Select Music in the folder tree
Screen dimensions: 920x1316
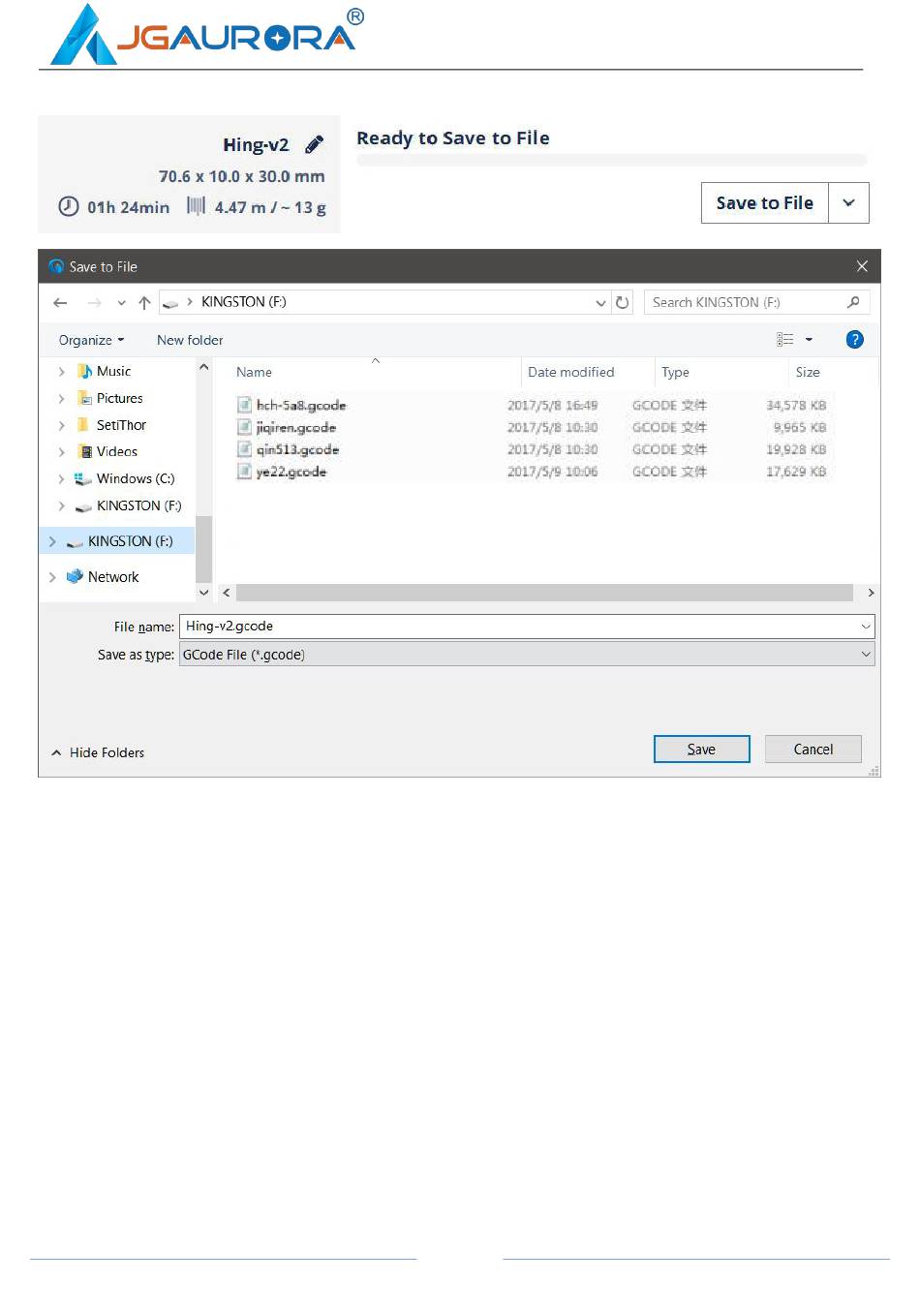click(113, 371)
